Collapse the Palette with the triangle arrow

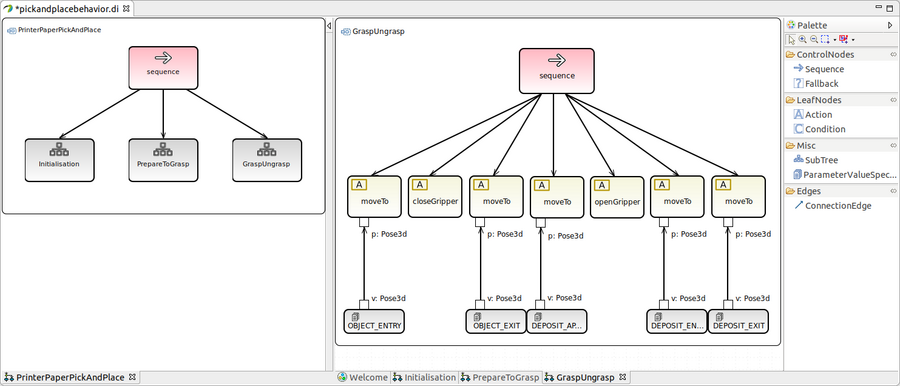[x=890, y=25]
